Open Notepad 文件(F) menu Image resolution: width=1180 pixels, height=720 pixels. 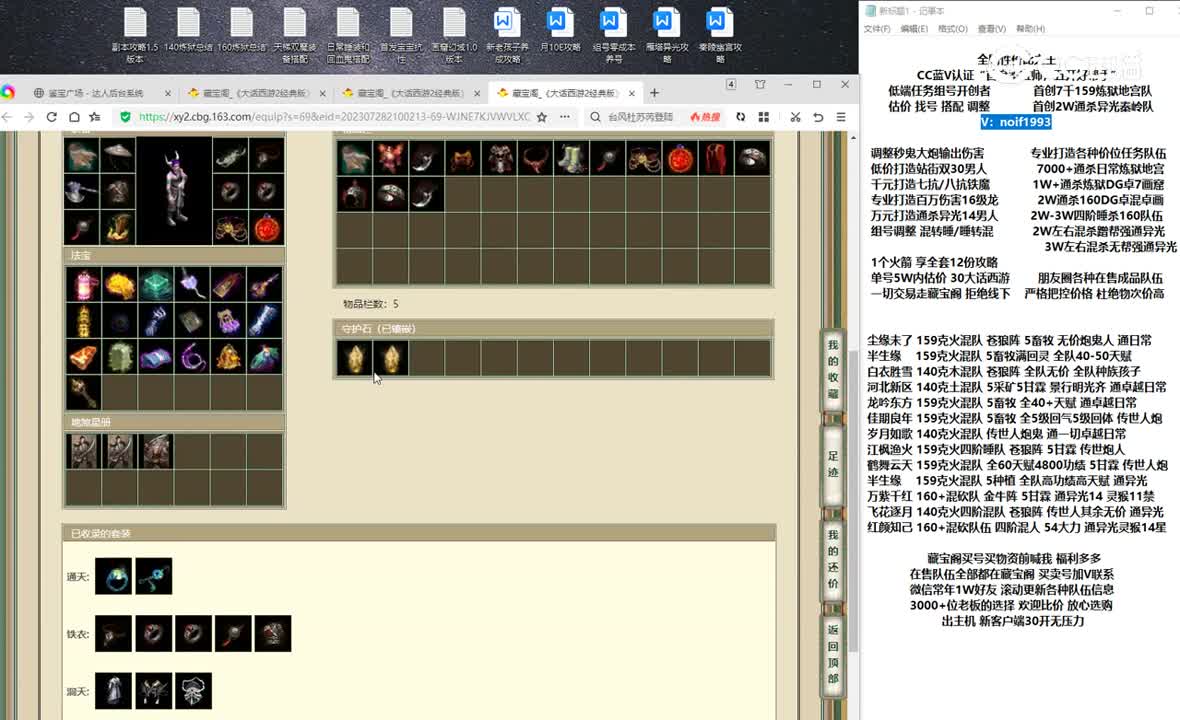(x=877, y=29)
